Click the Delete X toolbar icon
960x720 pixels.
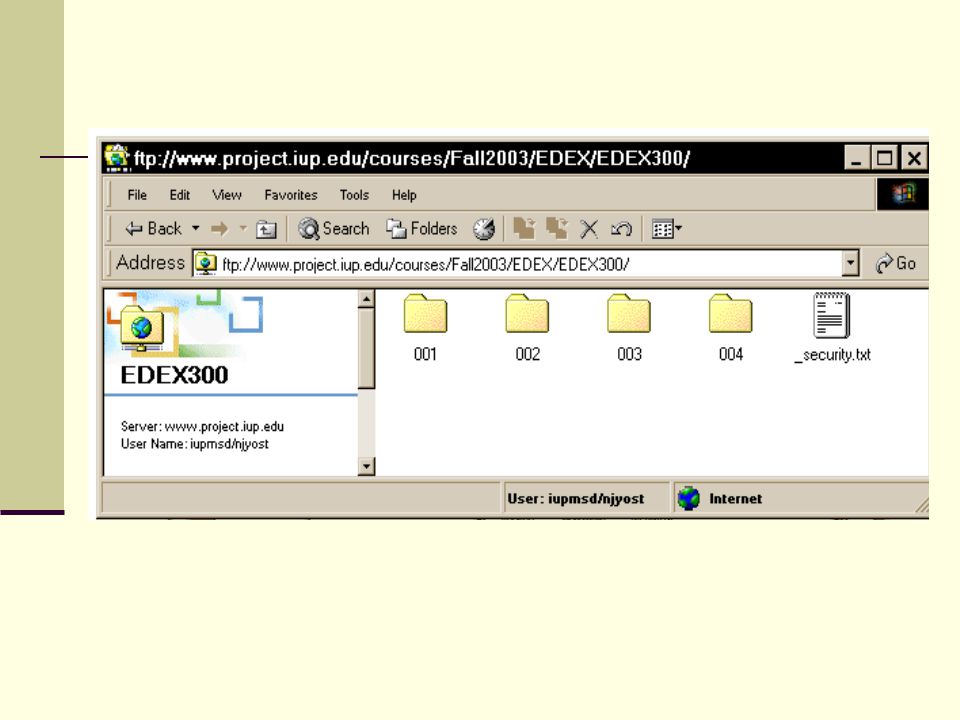[589, 229]
